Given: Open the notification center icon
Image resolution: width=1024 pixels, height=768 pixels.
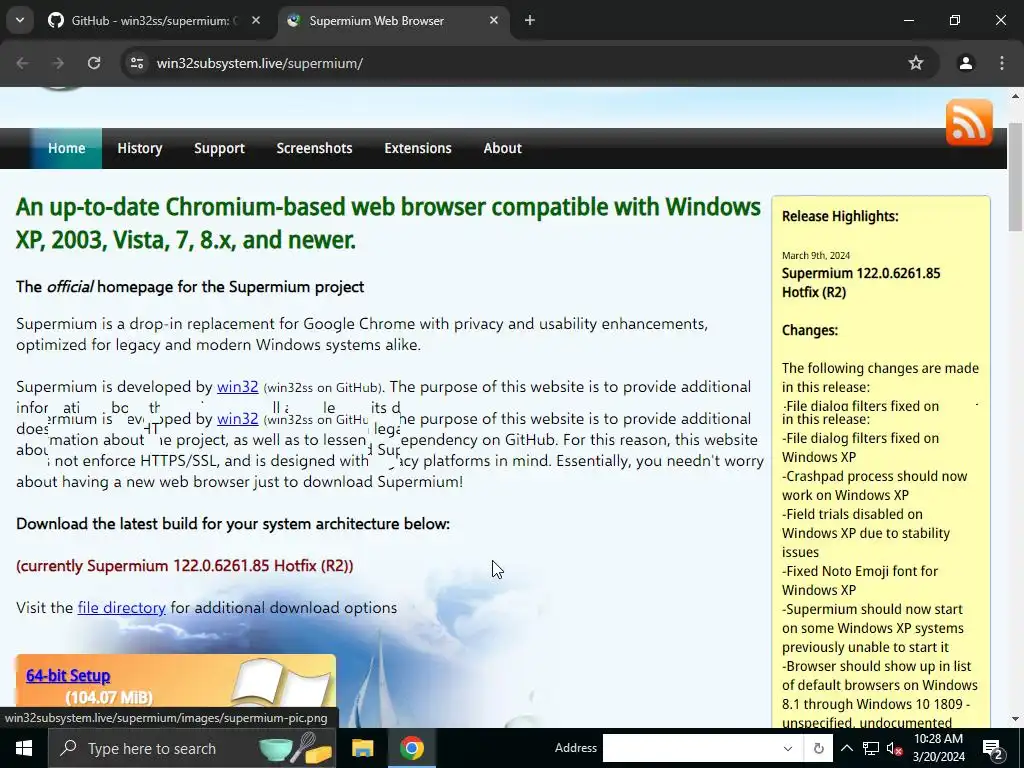Looking at the screenshot, I should tap(993, 748).
